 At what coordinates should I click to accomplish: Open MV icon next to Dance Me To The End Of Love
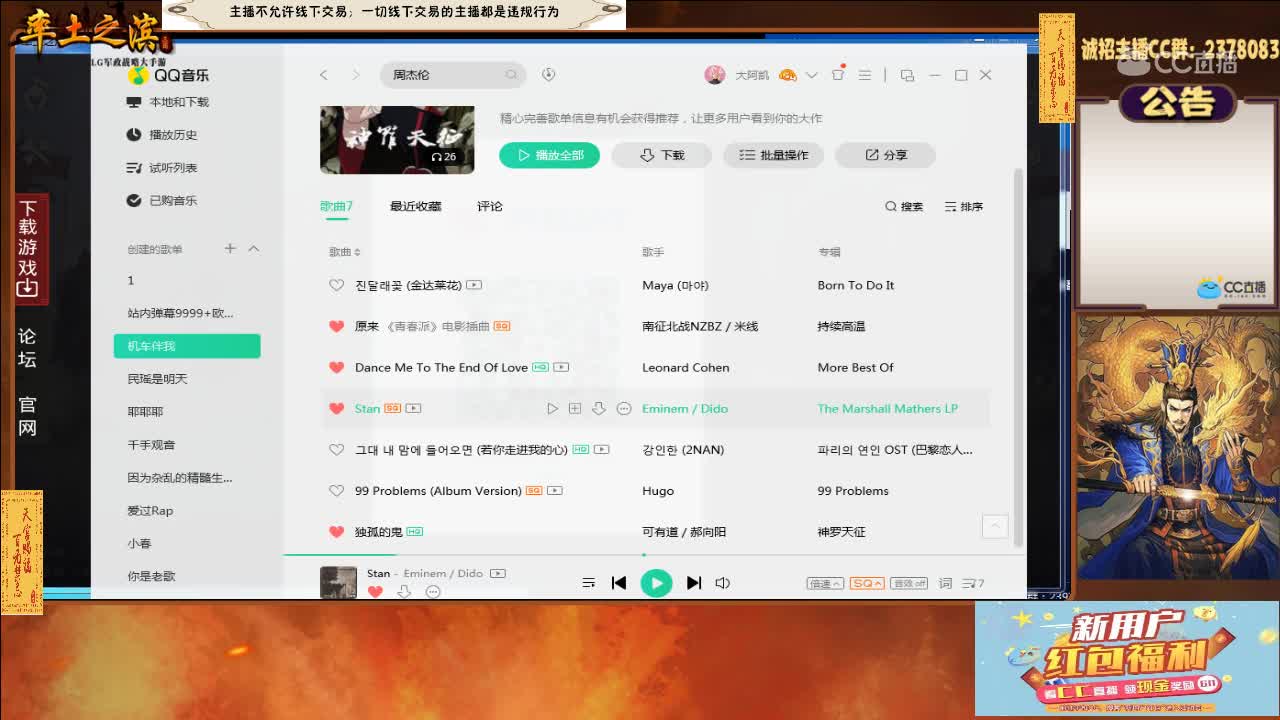pyautogui.click(x=561, y=367)
